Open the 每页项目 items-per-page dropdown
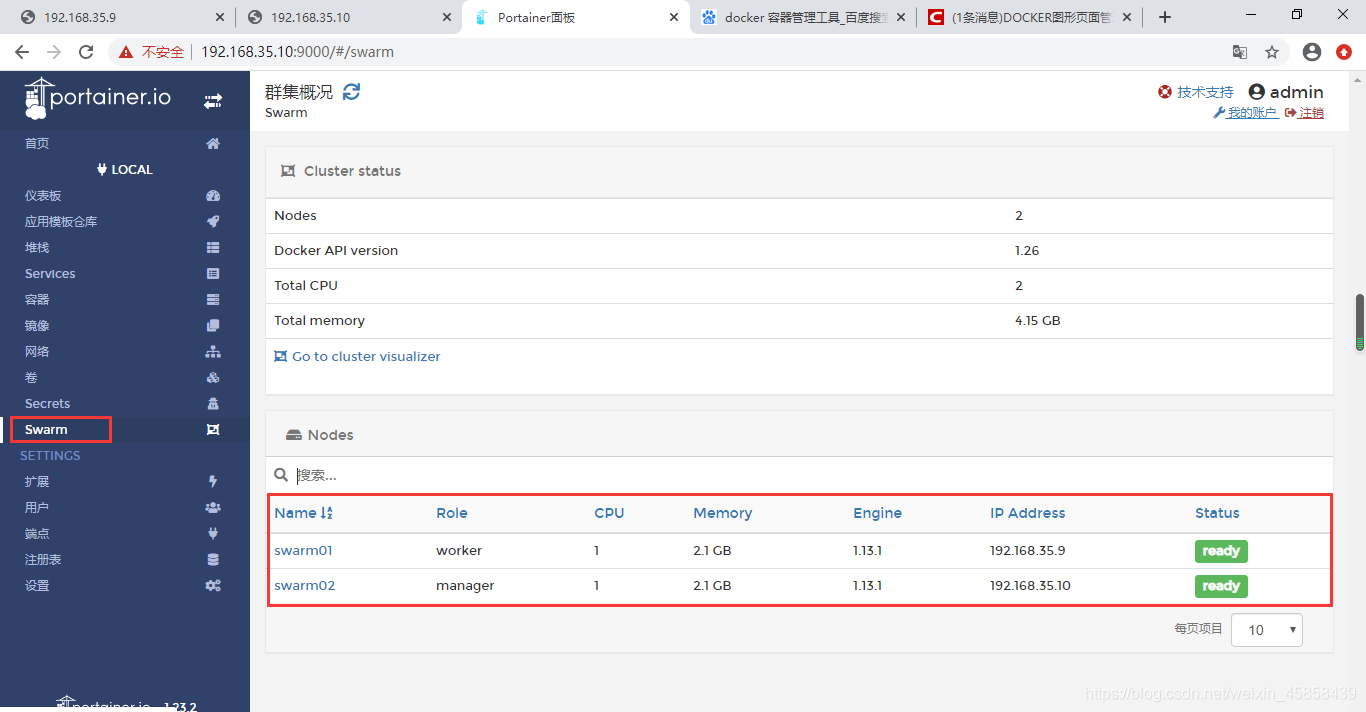Image resolution: width=1366 pixels, height=712 pixels. [x=1267, y=630]
